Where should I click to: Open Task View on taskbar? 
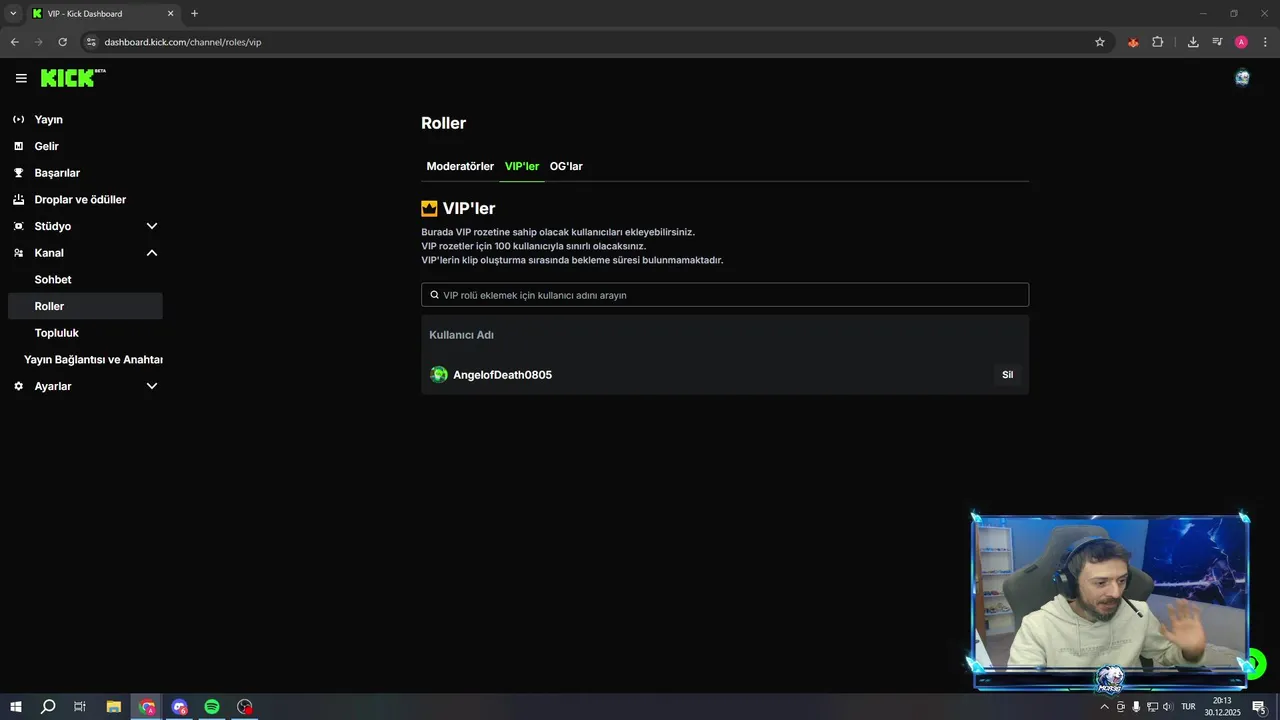80,707
